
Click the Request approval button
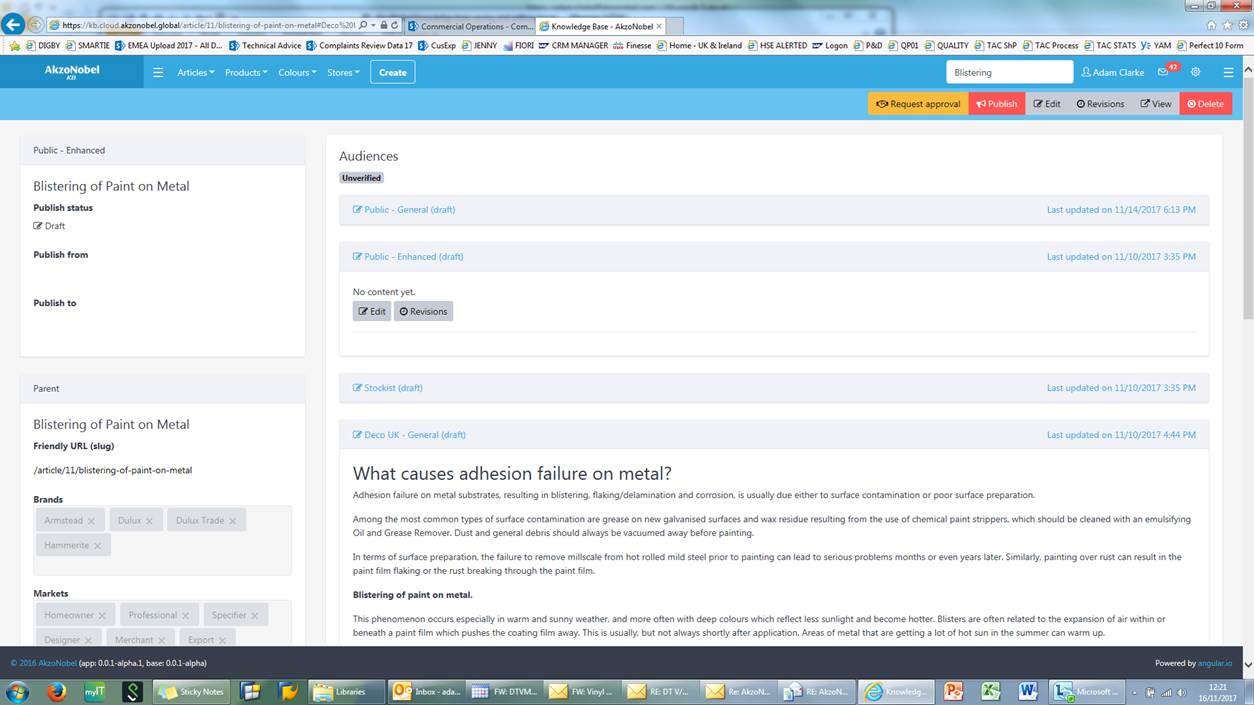(x=918, y=103)
